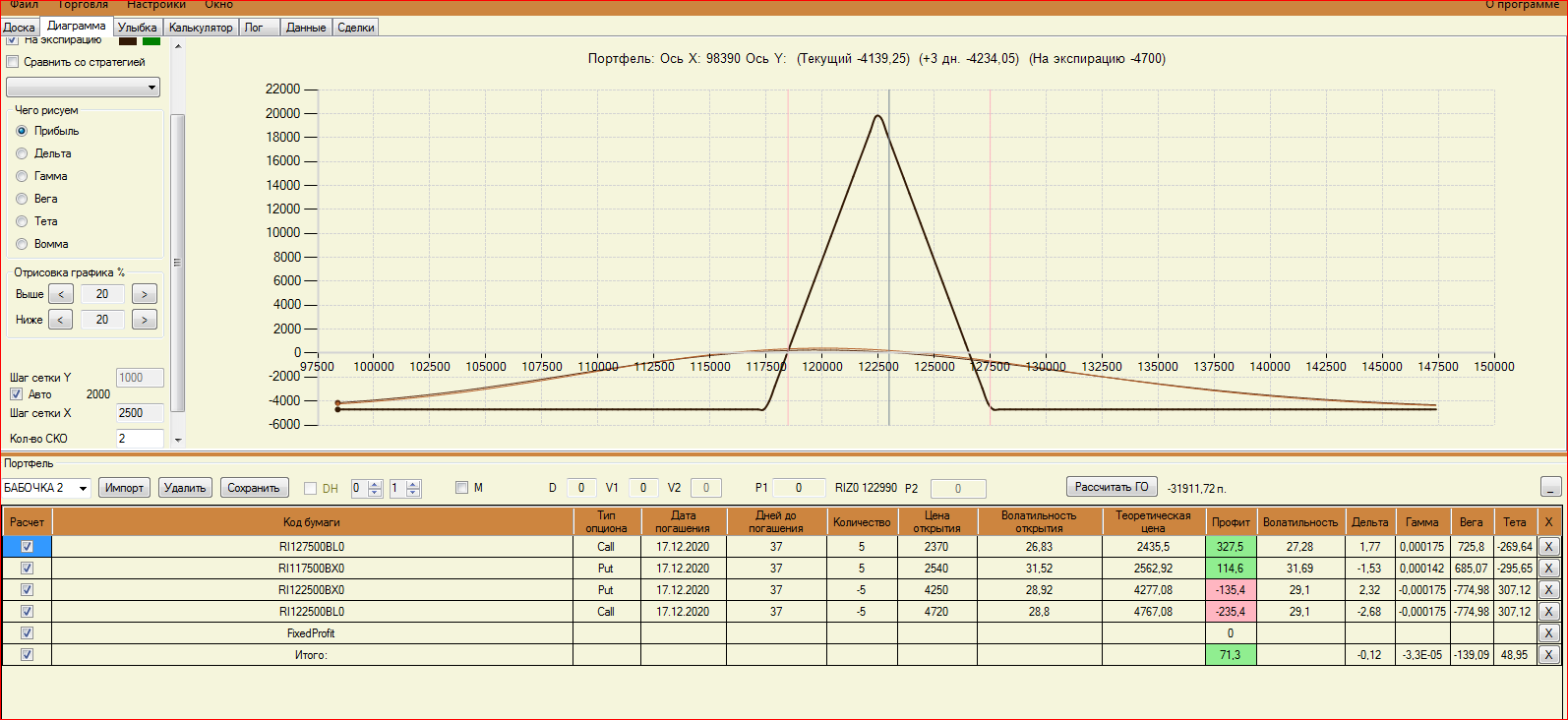Screen dimensions: 1568x720
Task: Increase the Выше percentage with right arrow
Action: coord(145,294)
